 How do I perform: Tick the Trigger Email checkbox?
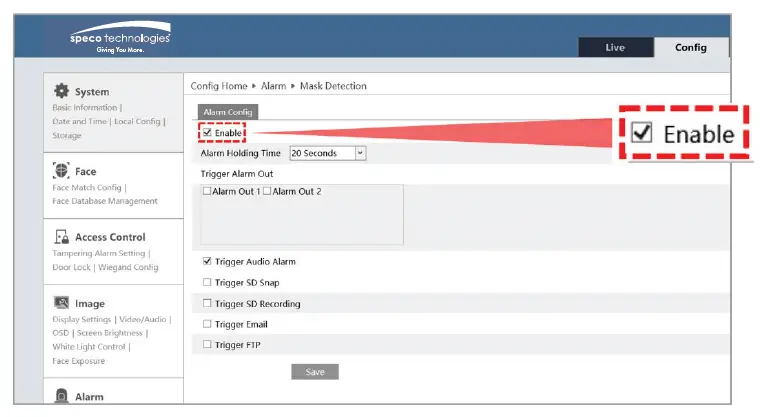(207, 324)
